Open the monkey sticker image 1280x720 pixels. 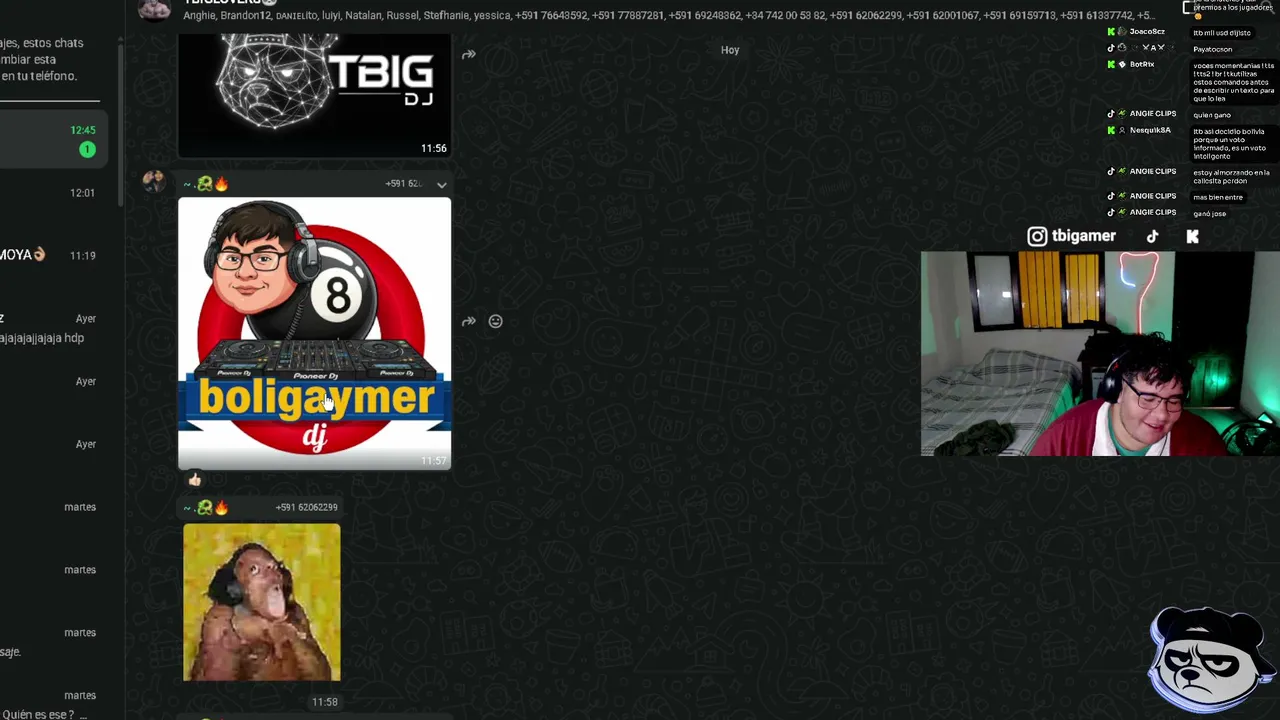coord(262,602)
